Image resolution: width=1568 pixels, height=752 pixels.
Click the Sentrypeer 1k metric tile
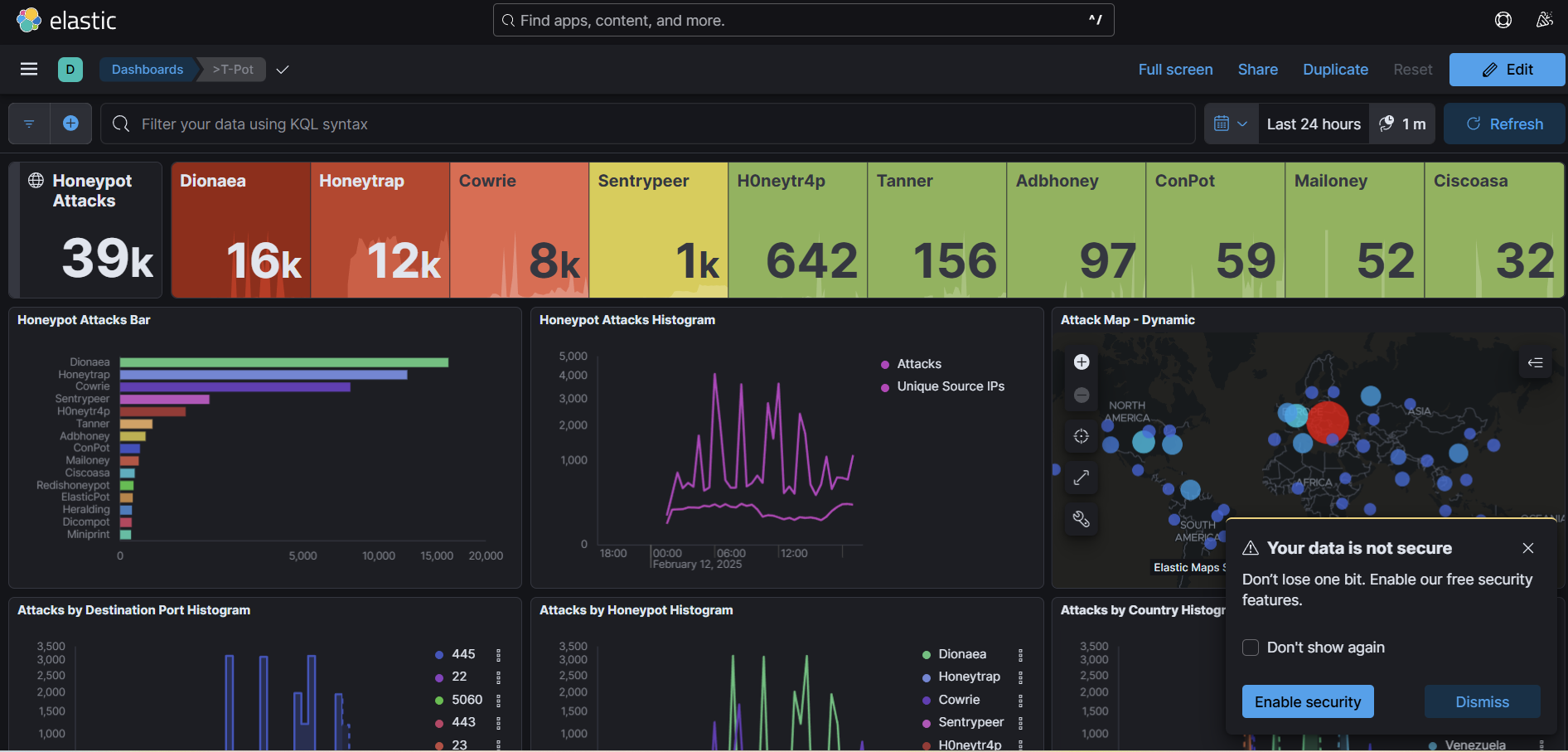click(x=659, y=230)
